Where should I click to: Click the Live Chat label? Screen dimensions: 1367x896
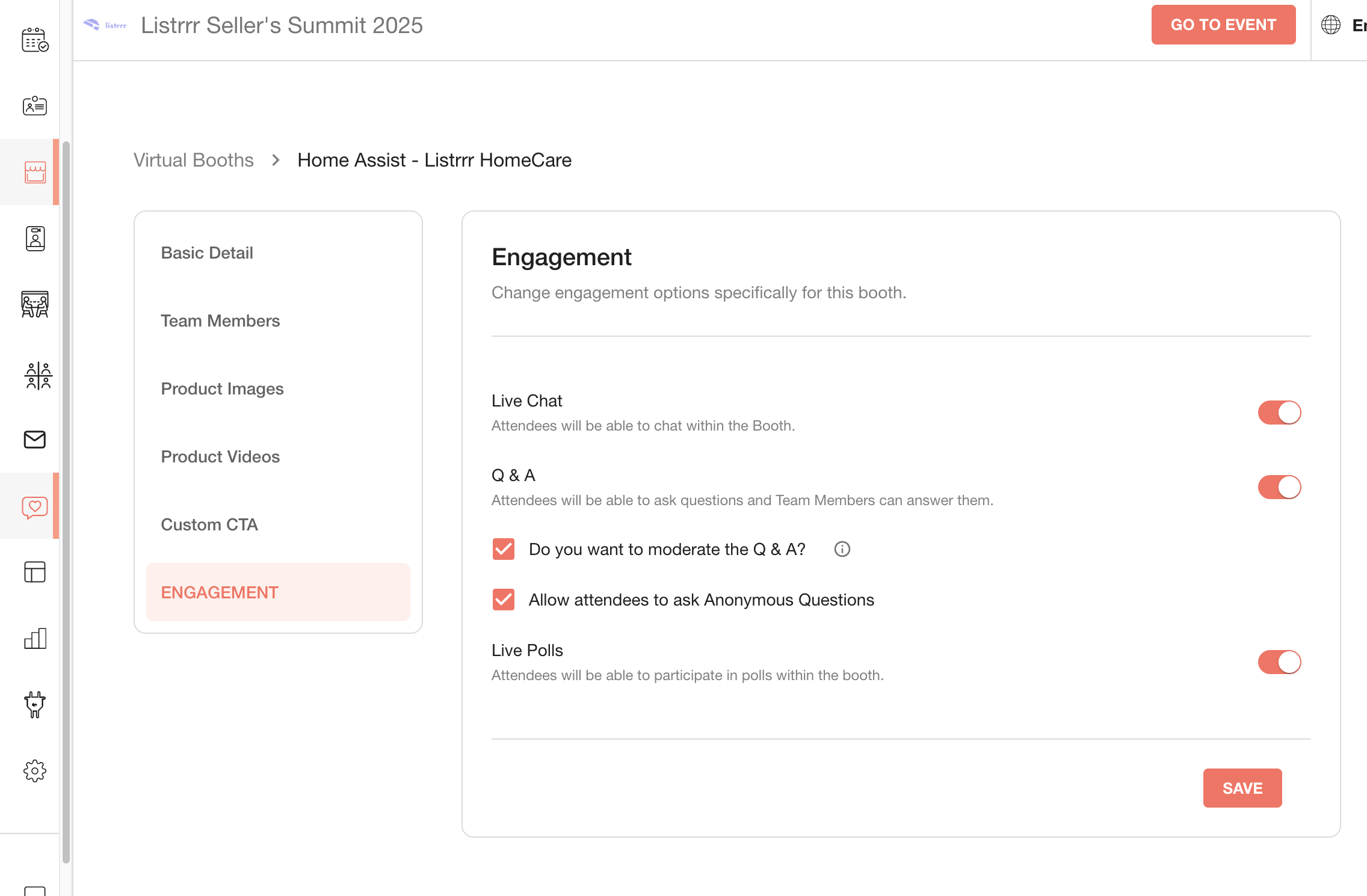(526, 400)
